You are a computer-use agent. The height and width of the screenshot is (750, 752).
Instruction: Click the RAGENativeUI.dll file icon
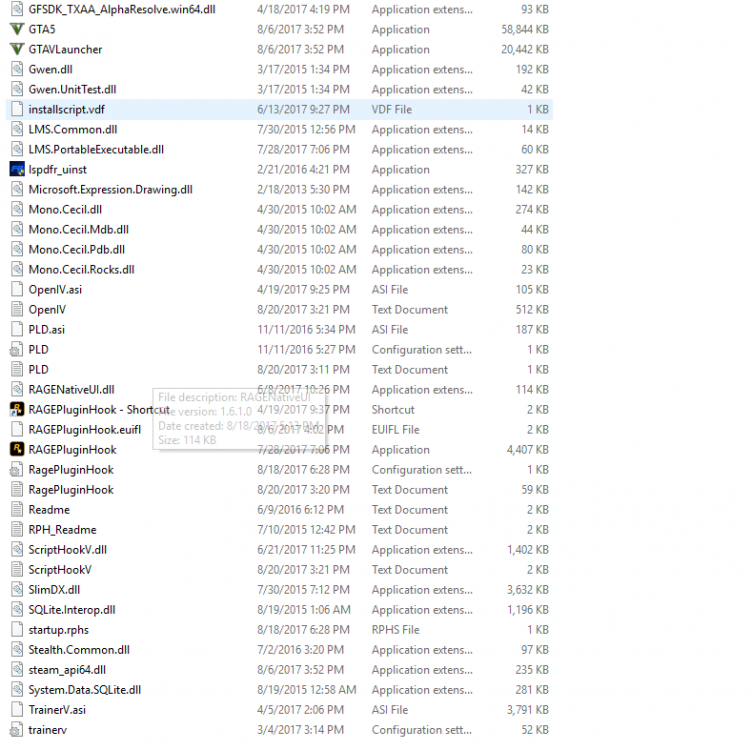tap(17, 389)
